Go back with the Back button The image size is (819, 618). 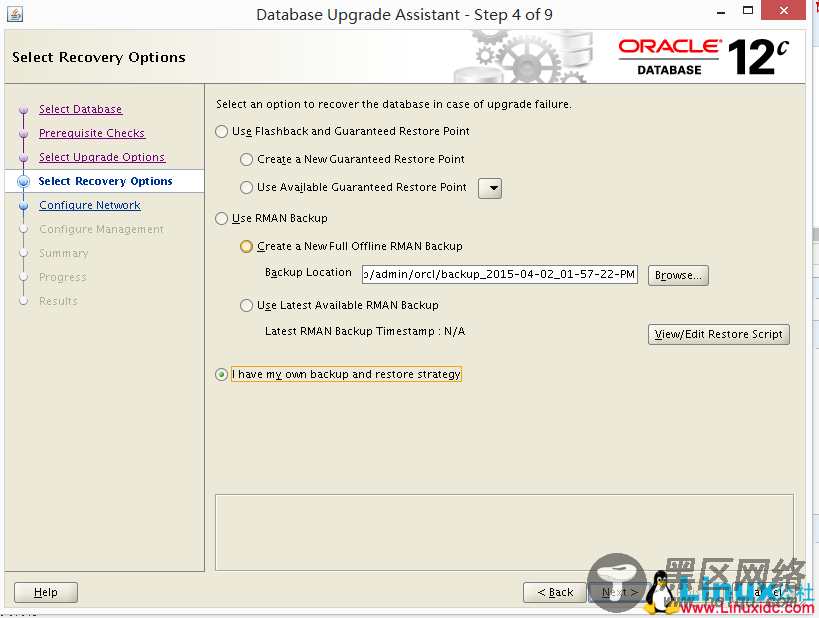[555, 592]
